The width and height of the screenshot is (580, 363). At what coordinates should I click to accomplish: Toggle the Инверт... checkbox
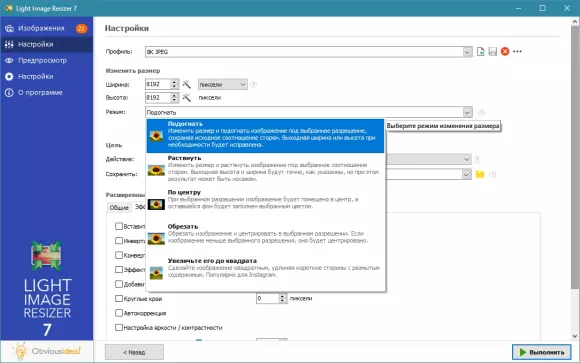pos(119,241)
